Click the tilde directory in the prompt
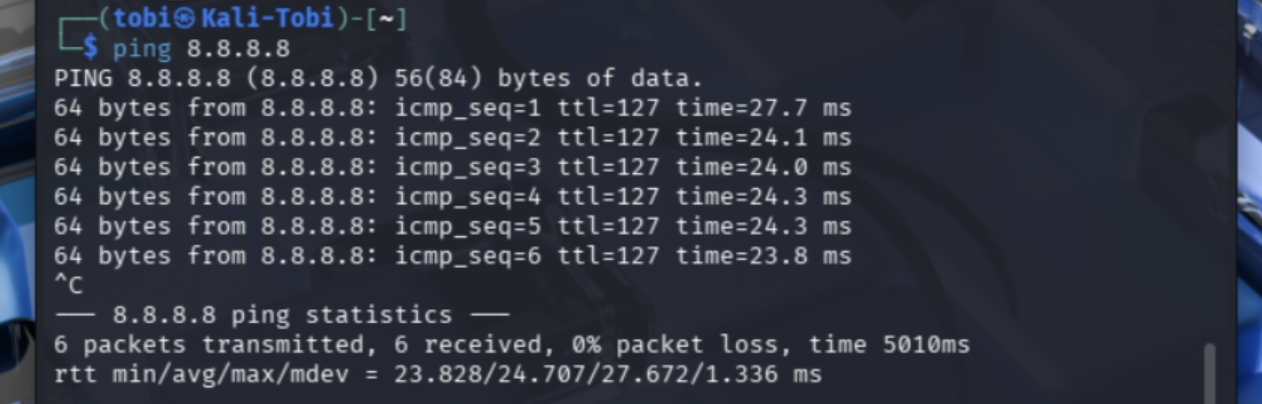 point(384,19)
